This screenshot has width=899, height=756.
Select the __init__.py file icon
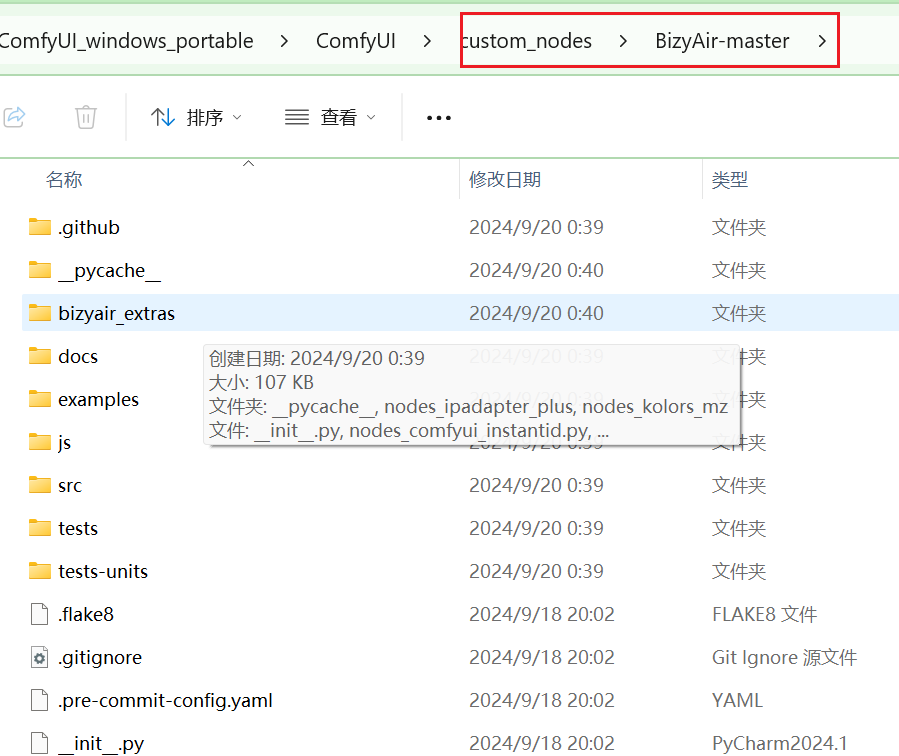(x=40, y=743)
